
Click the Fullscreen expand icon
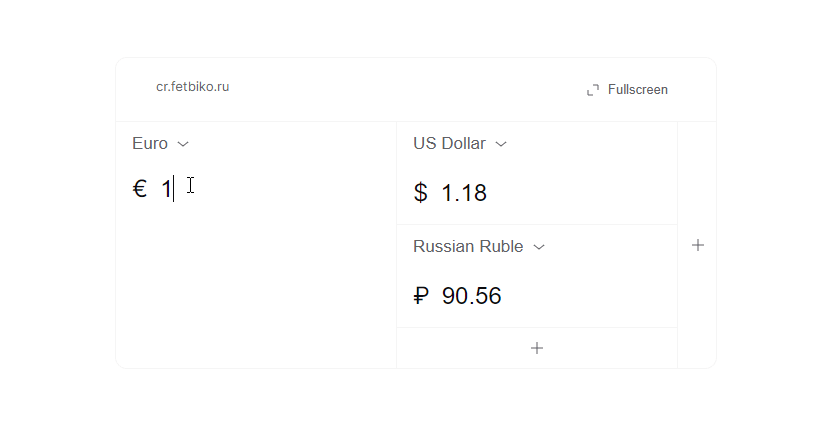click(593, 90)
